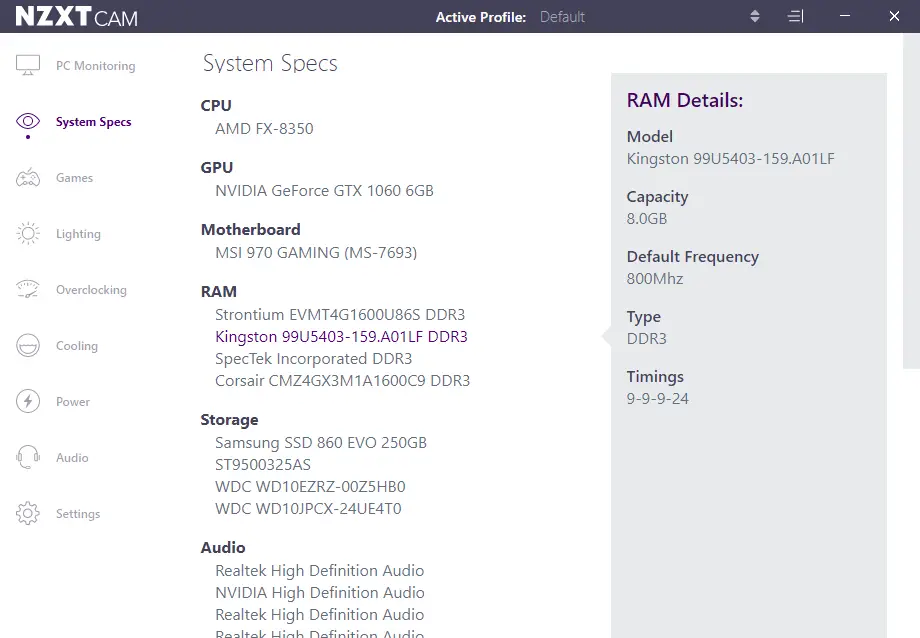Click the vertical scrollbar on right edge
Image resolution: width=920 pixels, height=638 pixels.
tap(911, 200)
